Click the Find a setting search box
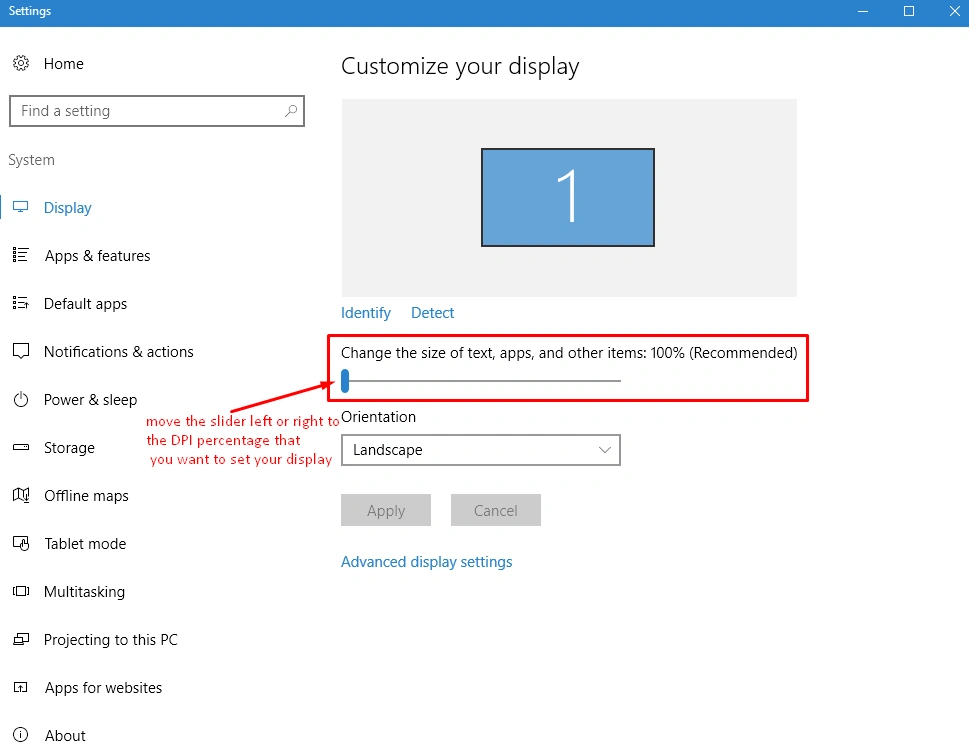This screenshot has width=969, height=748. coord(157,111)
